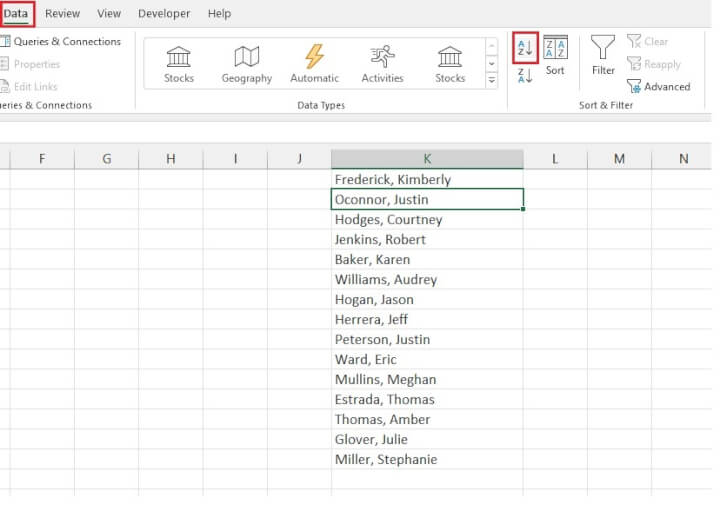The width and height of the screenshot is (720, 518).
Task: Select the Geography data type
Action: coord(246,63)
